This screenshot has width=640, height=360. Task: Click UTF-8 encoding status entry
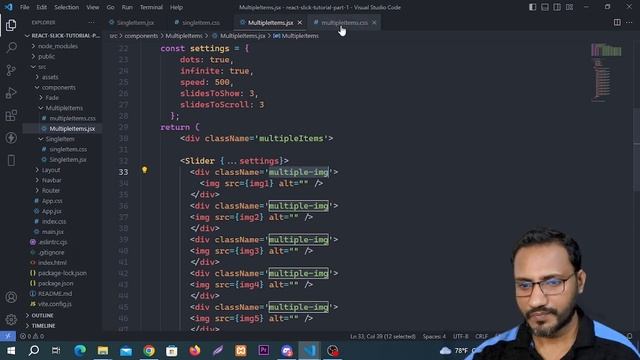tap(460, 336)
